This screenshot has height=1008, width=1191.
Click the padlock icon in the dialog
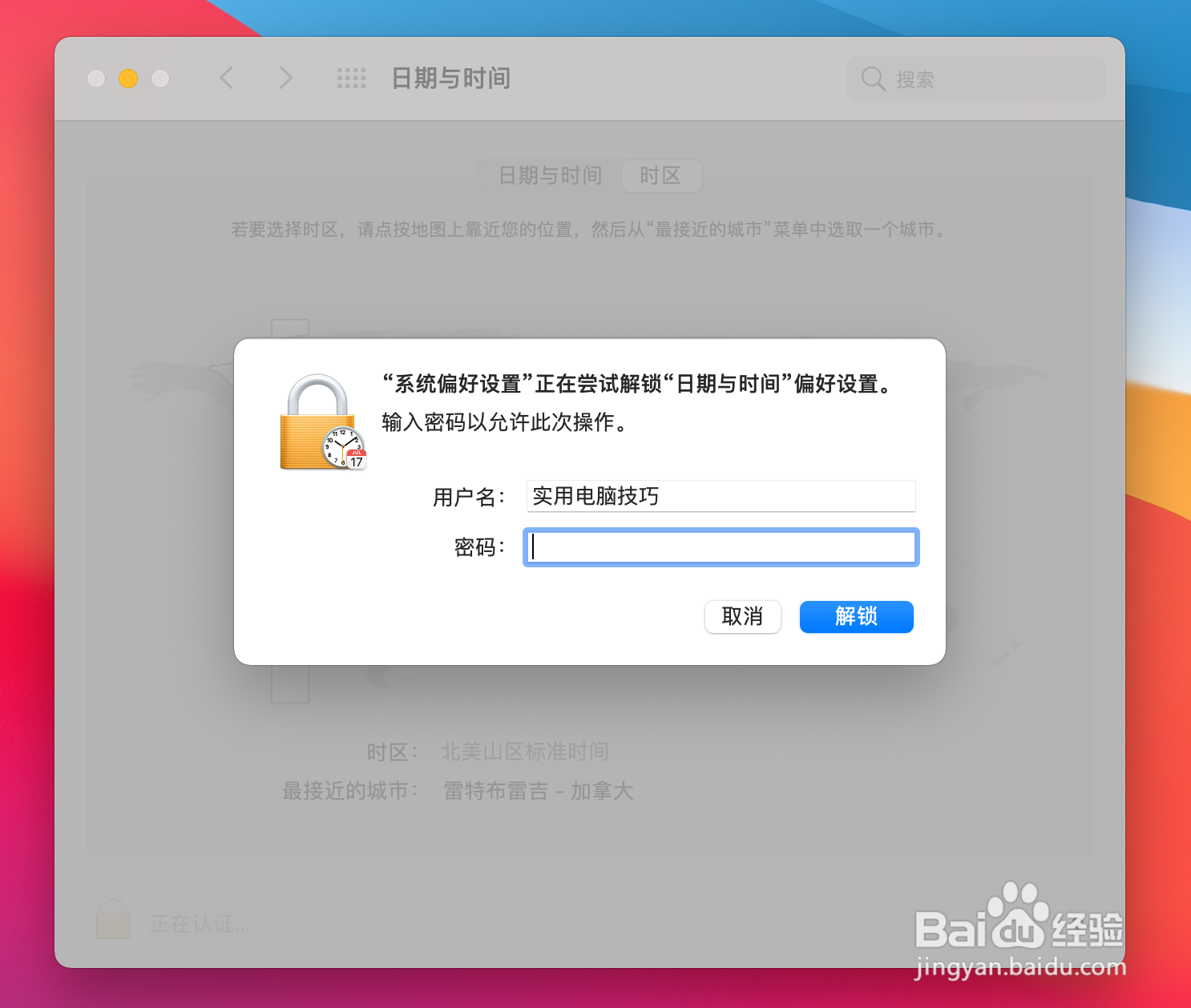(317, 421)
